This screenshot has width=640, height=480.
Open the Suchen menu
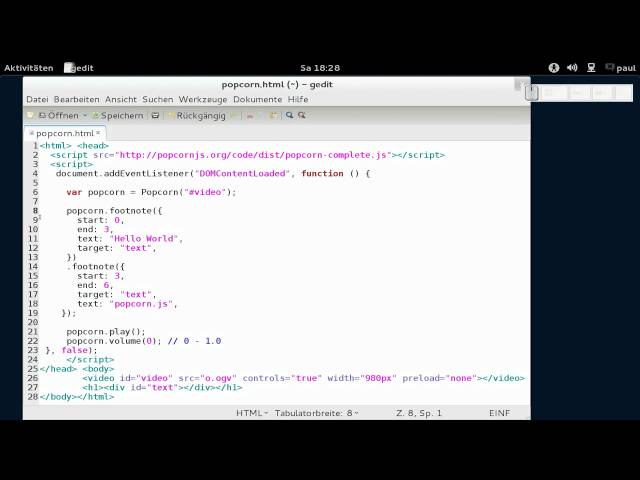point(158,99)
